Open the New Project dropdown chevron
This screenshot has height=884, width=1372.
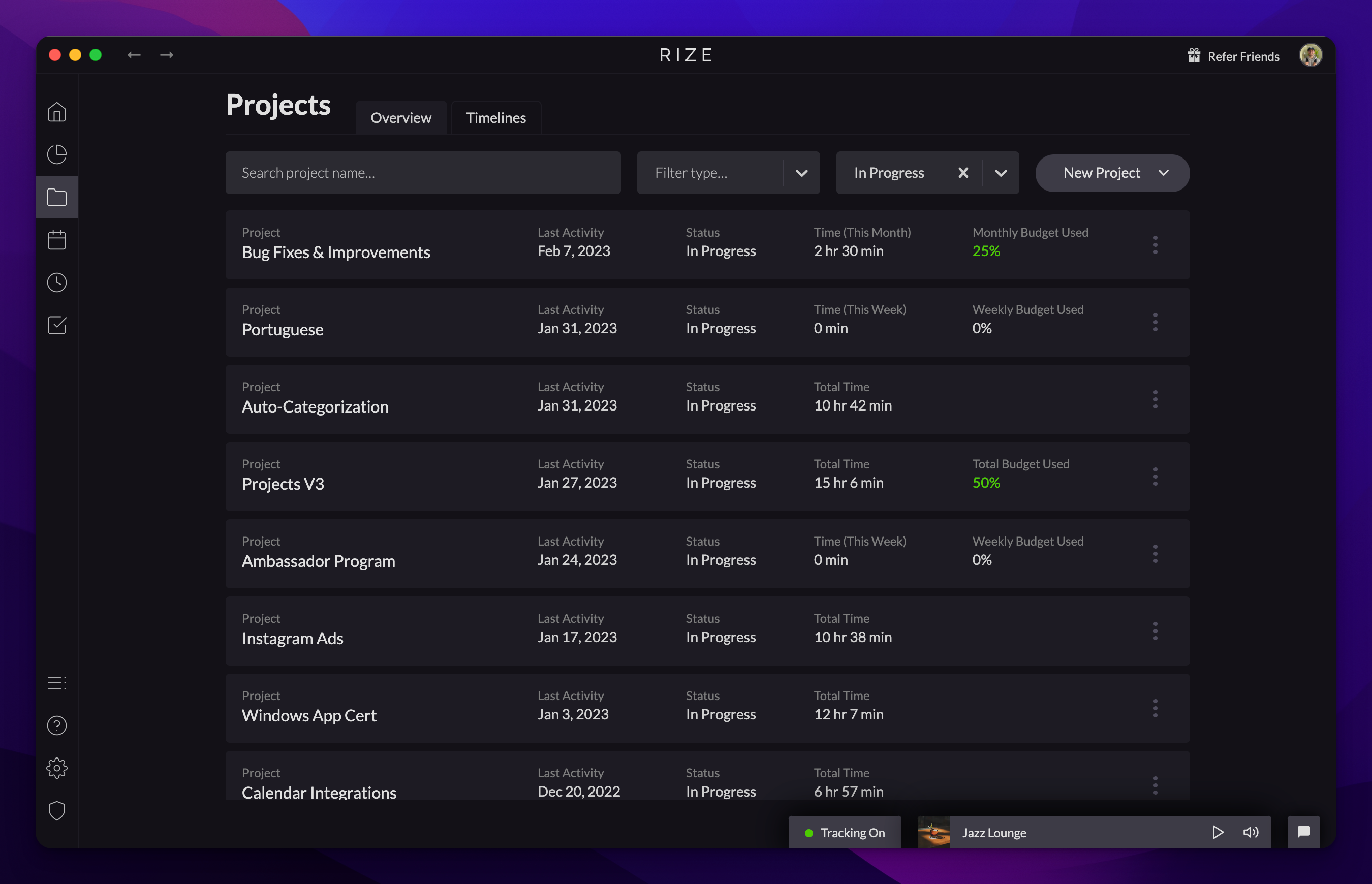tap(1164, 173)
